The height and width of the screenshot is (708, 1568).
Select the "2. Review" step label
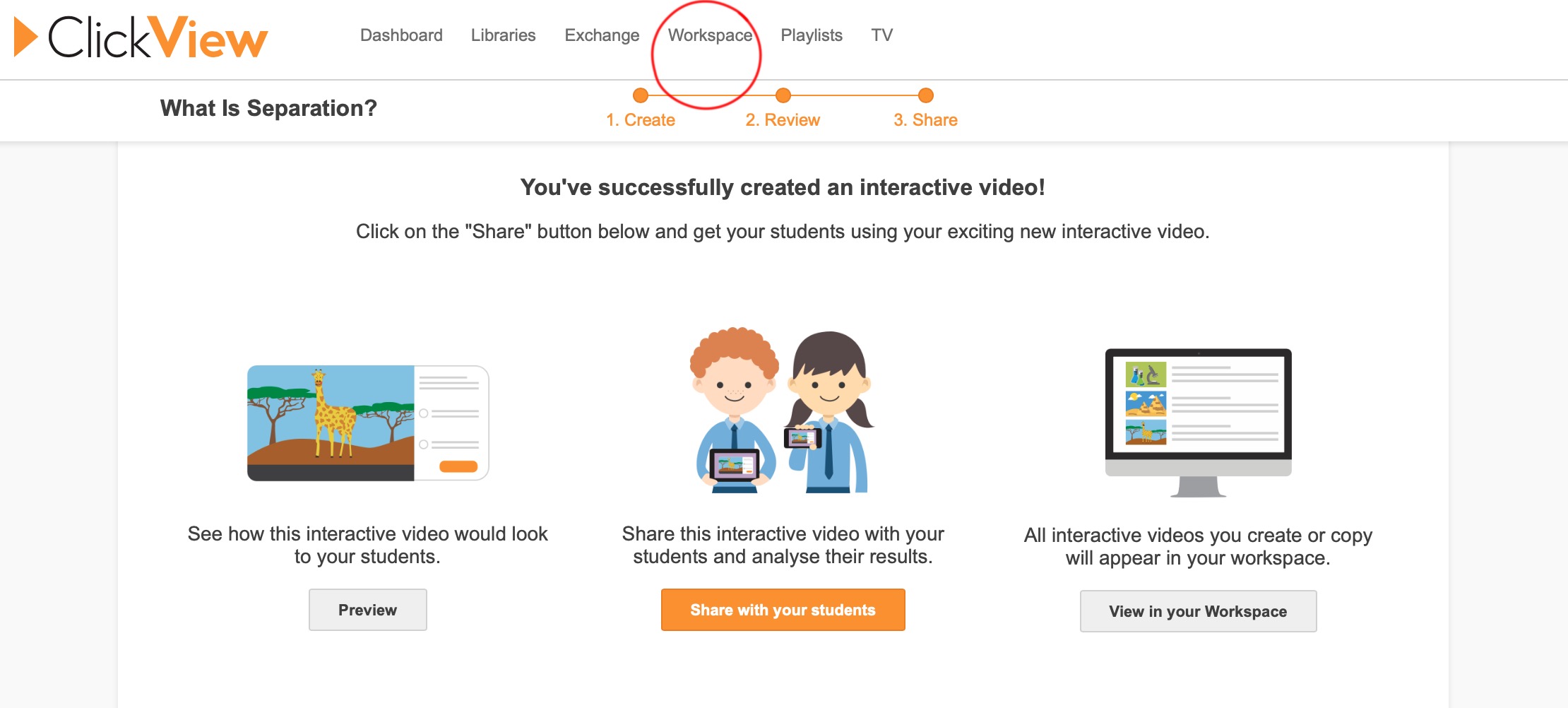pos(783,120)
